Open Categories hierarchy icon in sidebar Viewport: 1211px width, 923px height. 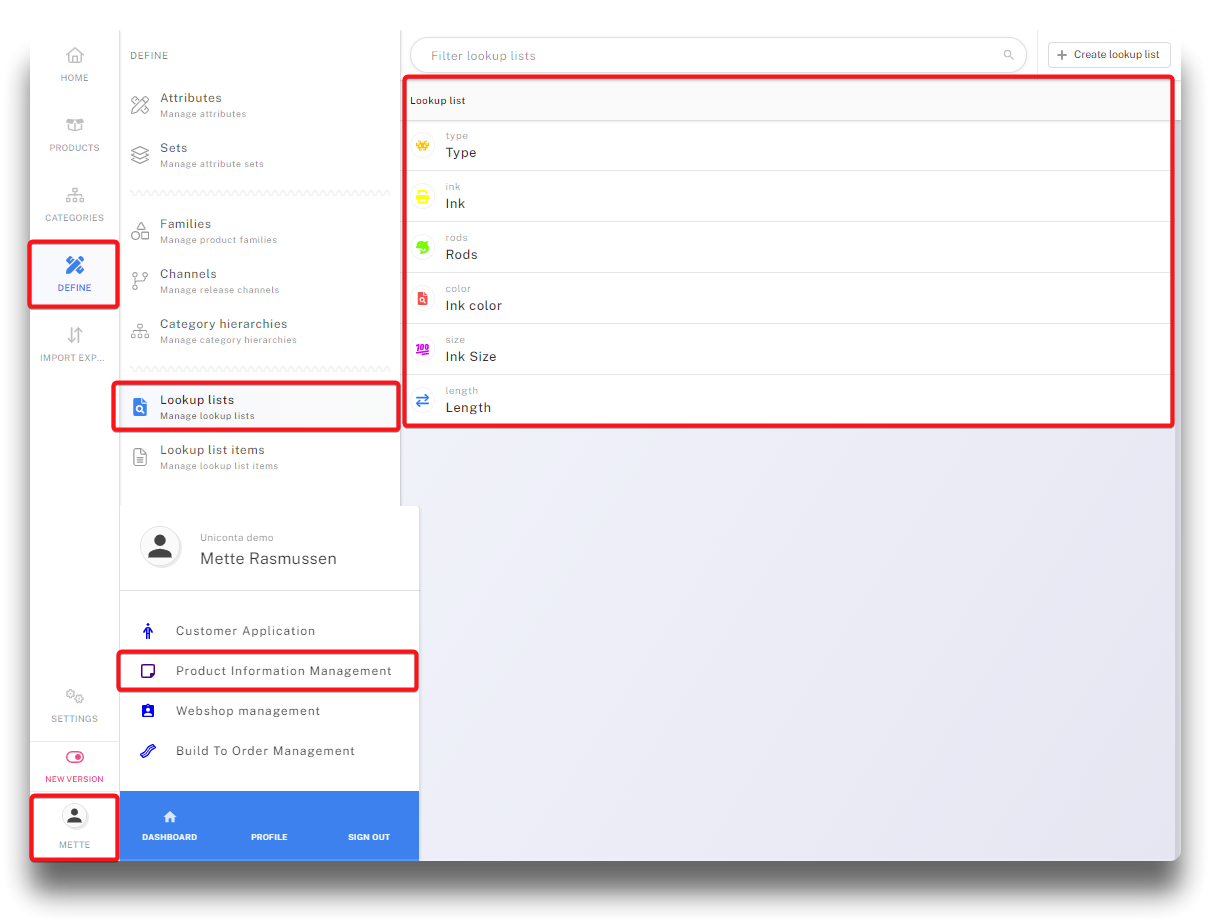74,196
